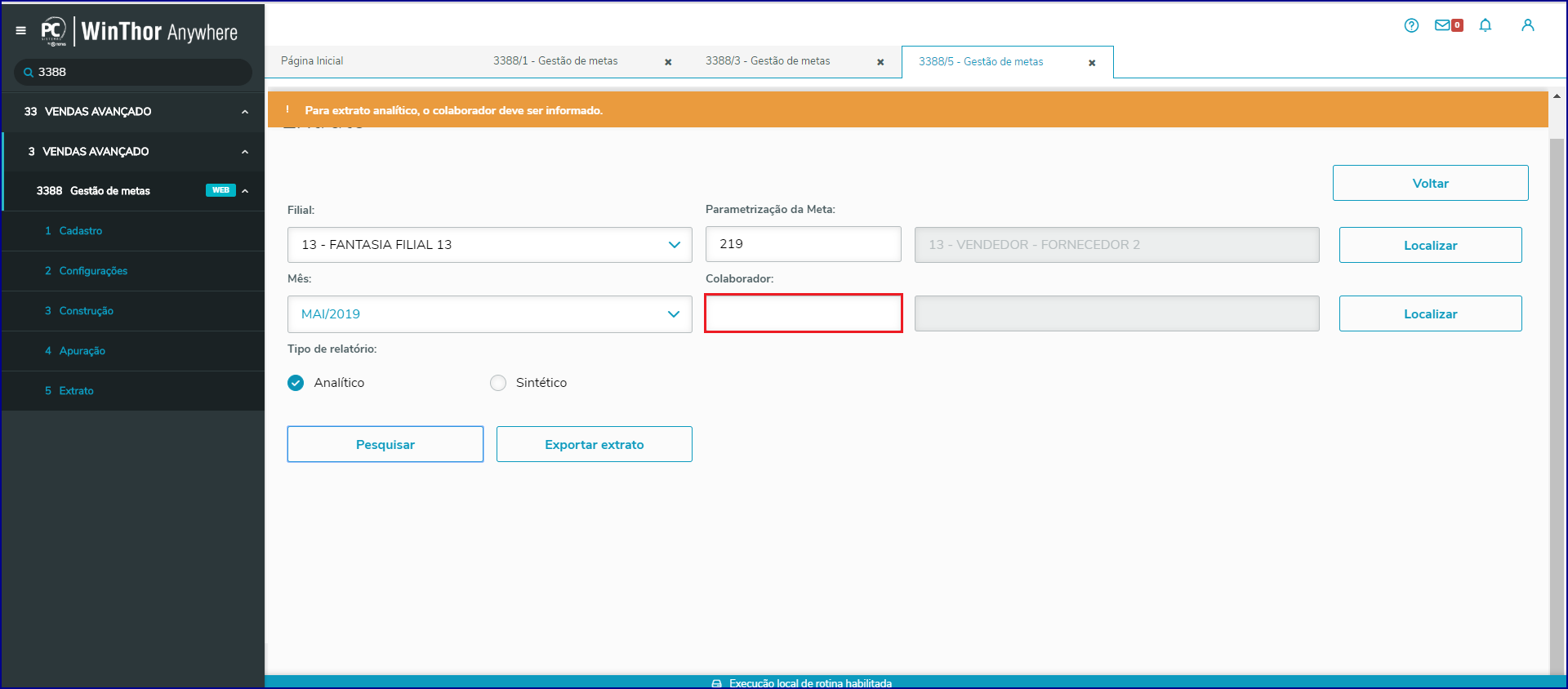Click the Exportar extrato button

595,444
